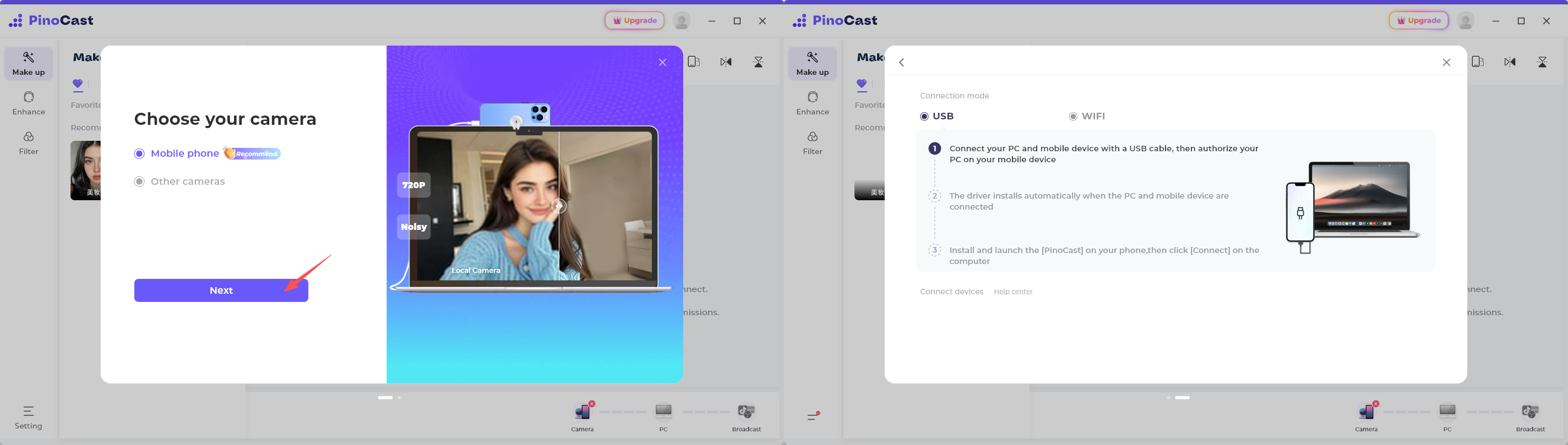Click compare view icon in right window toolbar
1568x445 pixels.
pos(1478,62)
